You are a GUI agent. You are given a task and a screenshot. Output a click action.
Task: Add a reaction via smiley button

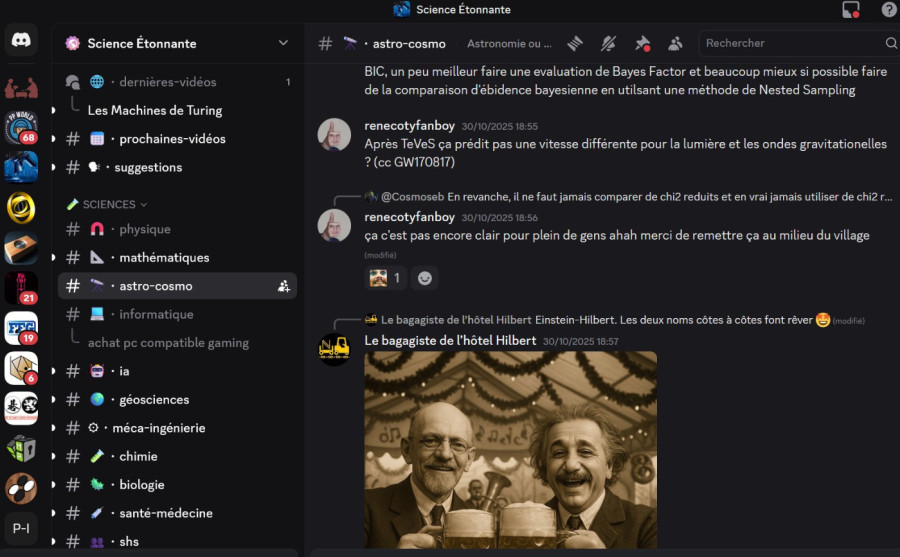pos(425,278)
